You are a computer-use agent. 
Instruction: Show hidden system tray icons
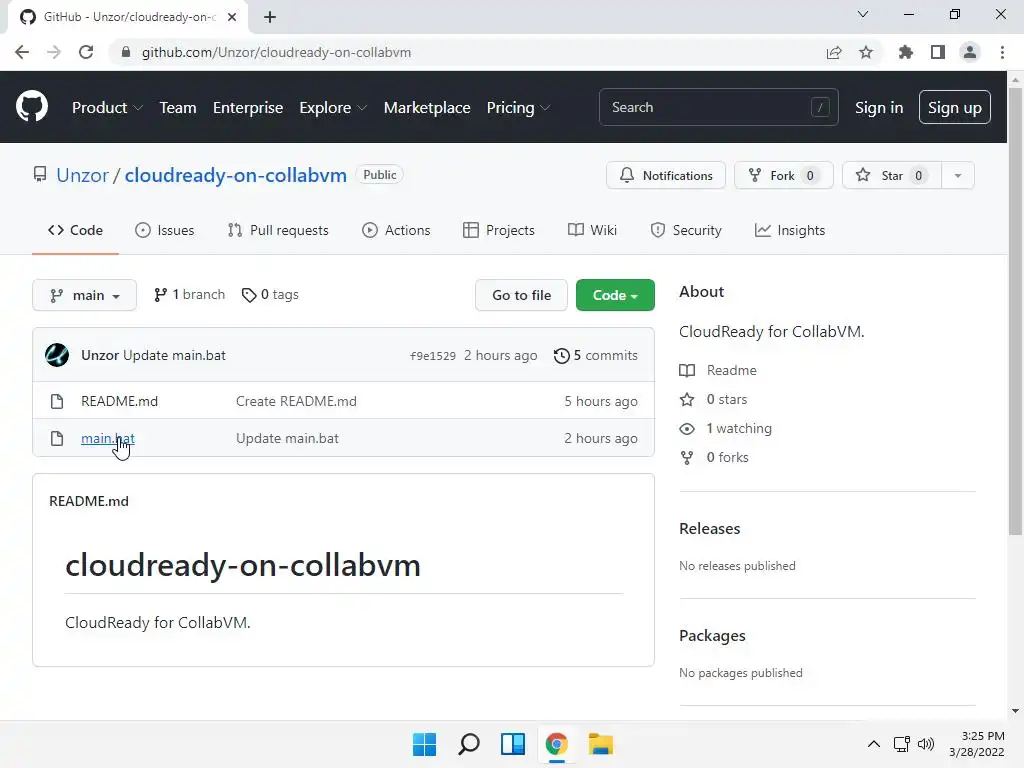(x=873, y=744)
